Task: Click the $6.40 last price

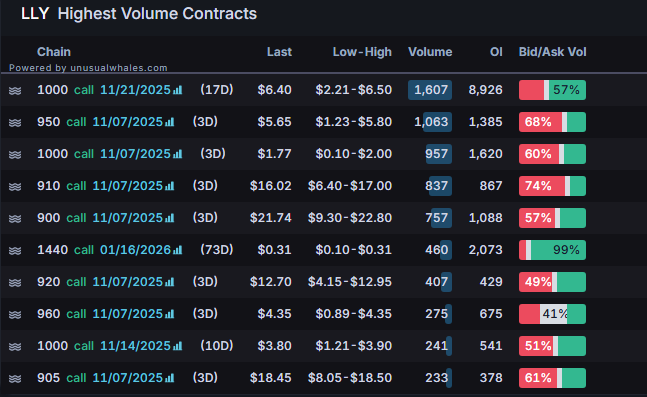Action: pos(274,90)
